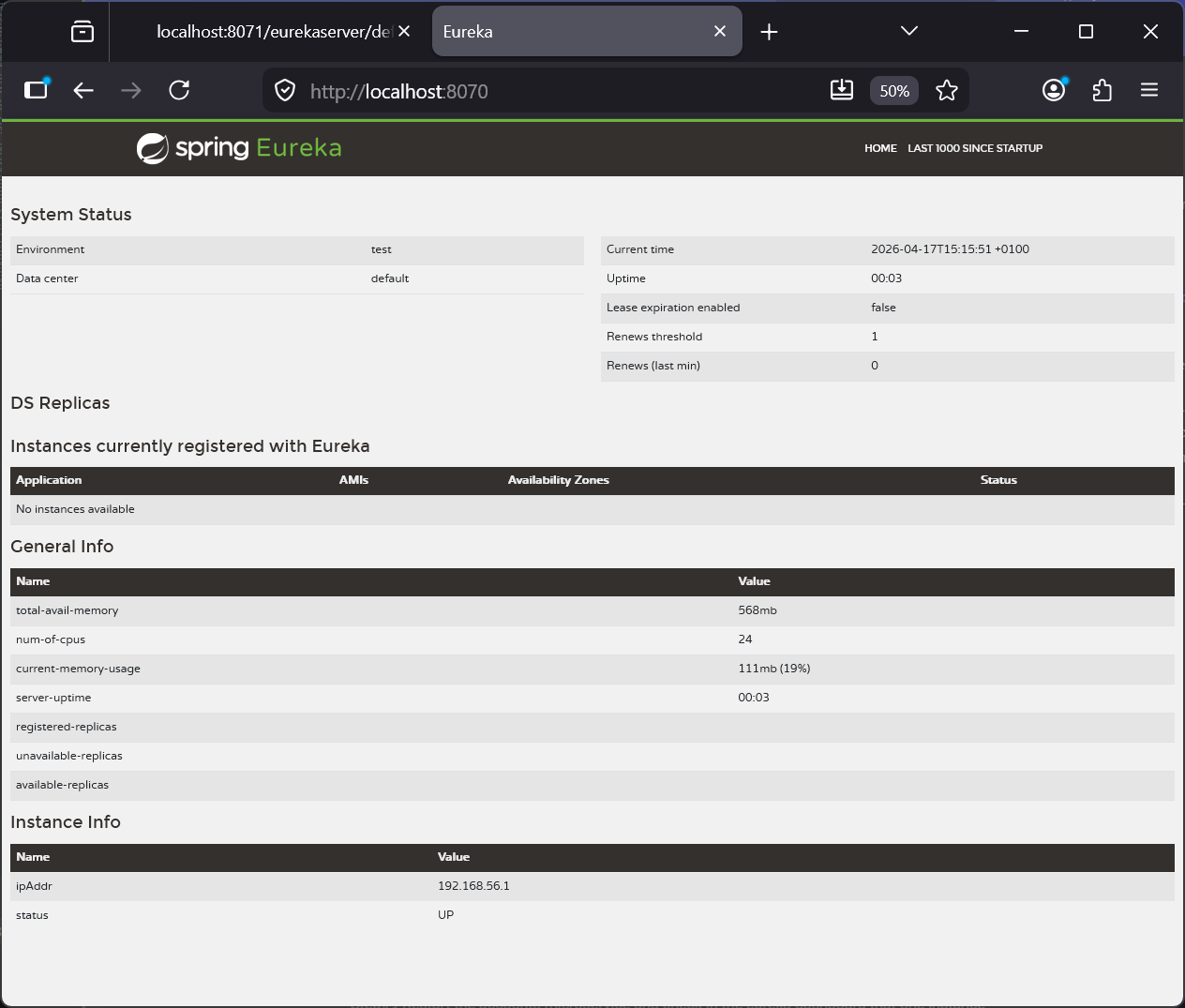Click the System Status heading
This screenshot has height=1008, width=1185.
[x=71, y=215]
